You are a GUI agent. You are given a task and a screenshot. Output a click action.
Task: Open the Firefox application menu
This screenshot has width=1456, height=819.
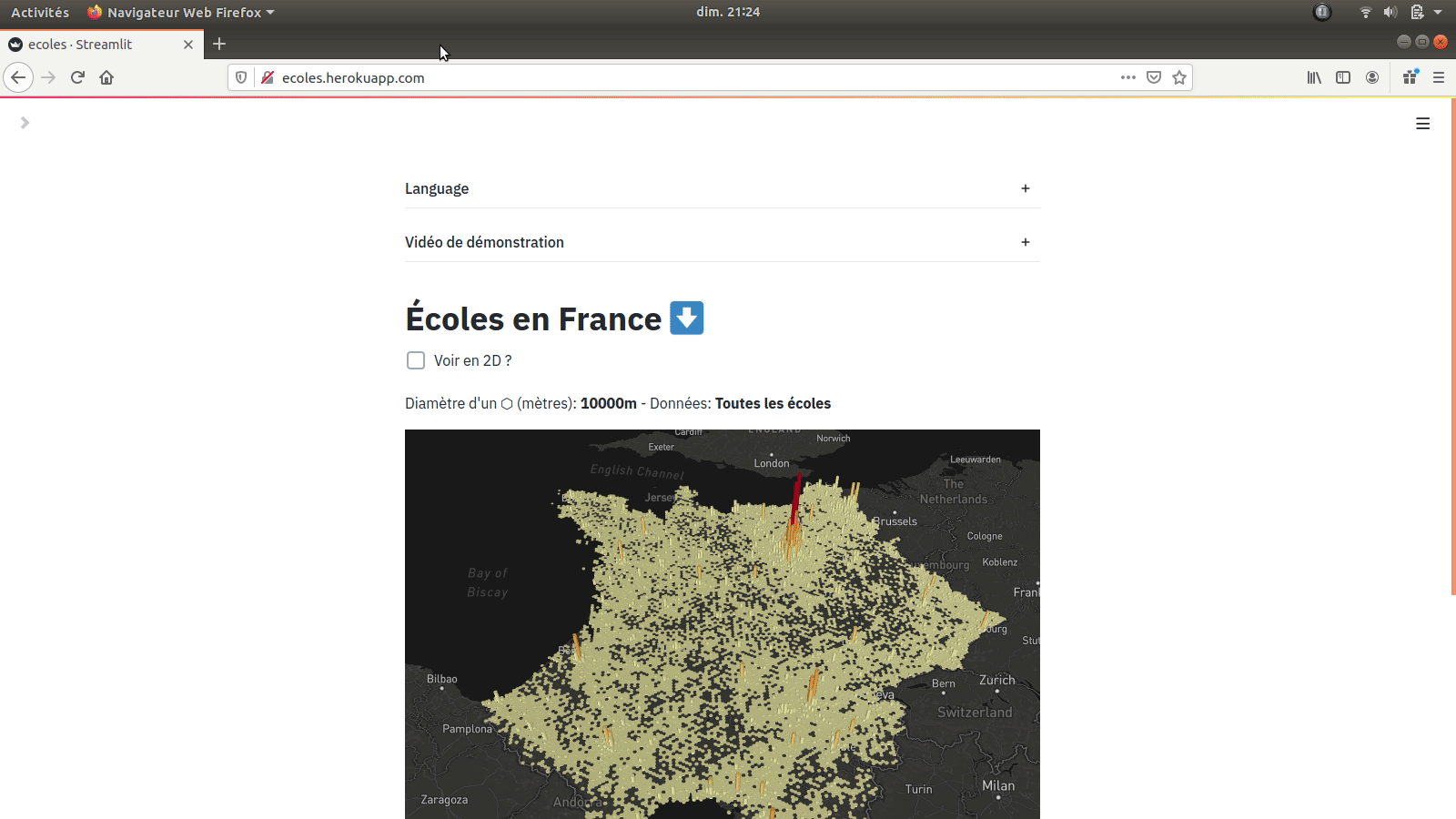(x=1439, y=77)
